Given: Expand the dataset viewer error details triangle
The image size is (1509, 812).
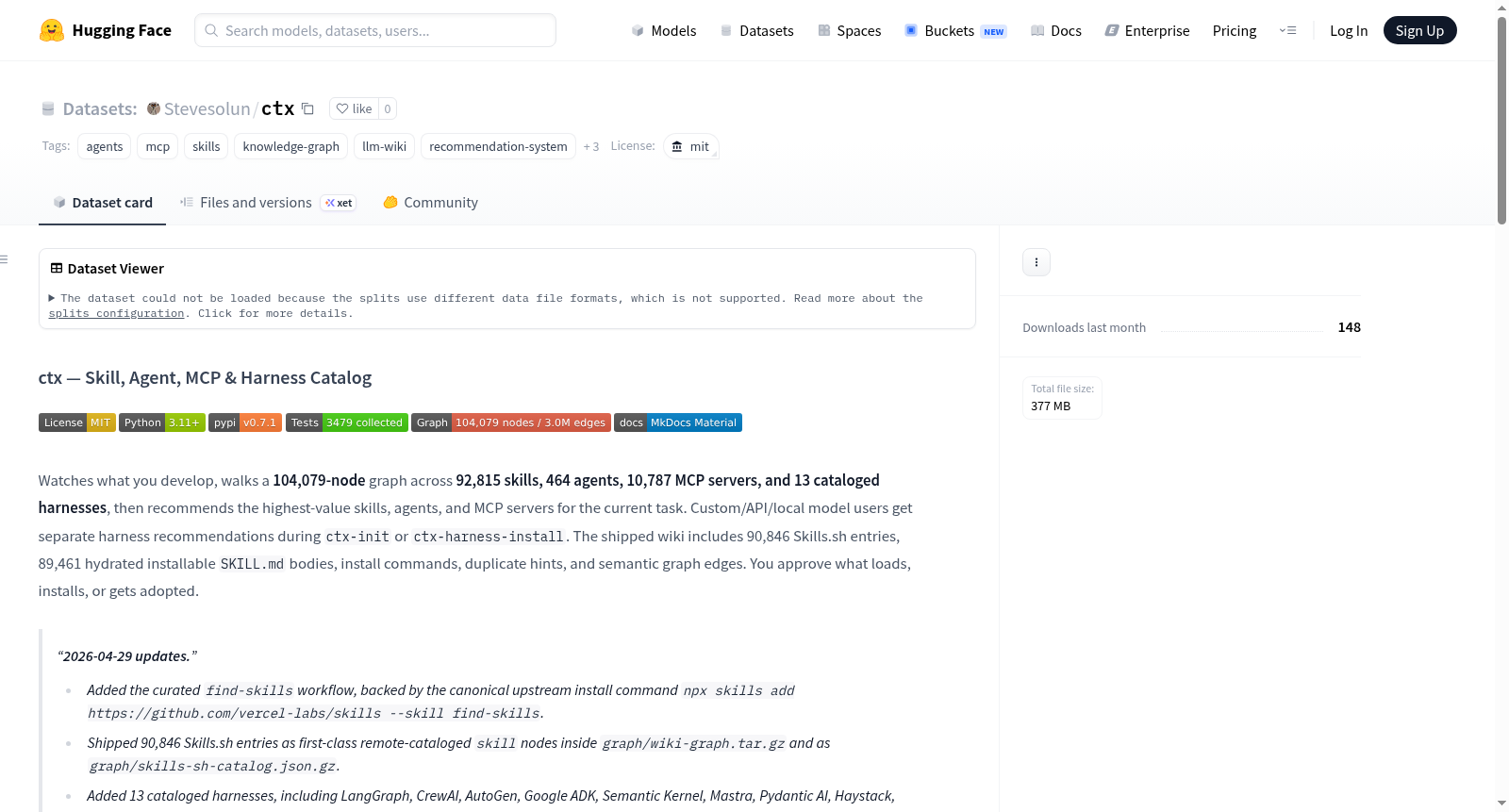Looking at the screenshot, I should (x=52, y=298).
